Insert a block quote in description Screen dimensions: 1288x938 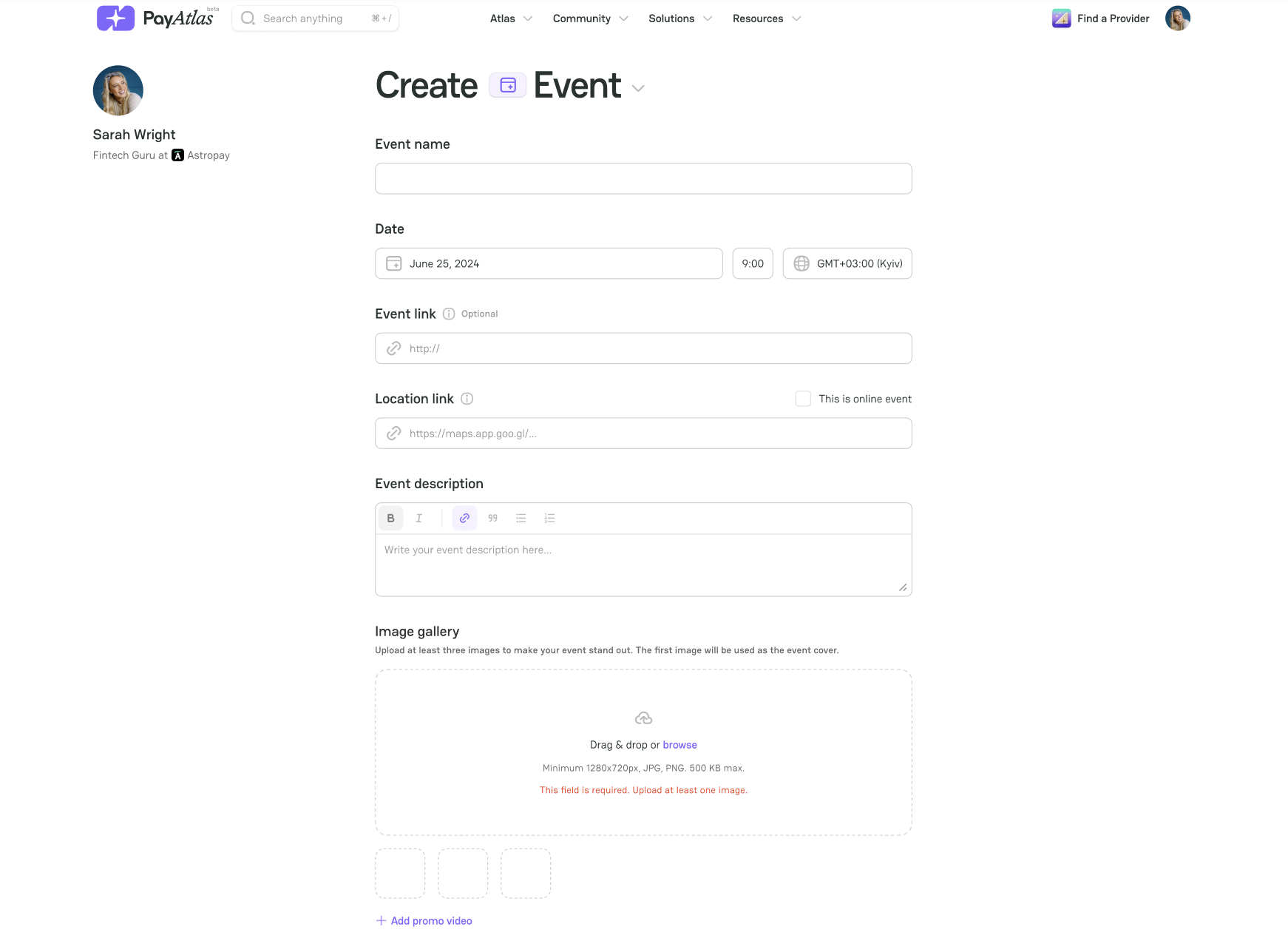pyautogui.click(x=492, y=519)
